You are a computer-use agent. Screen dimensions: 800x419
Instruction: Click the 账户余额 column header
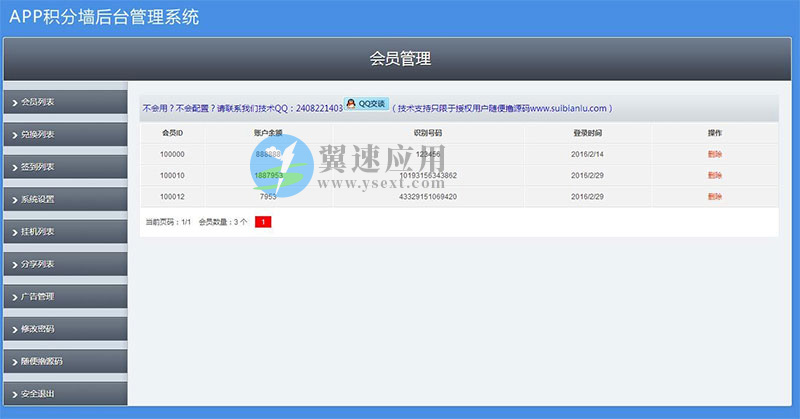268,132
